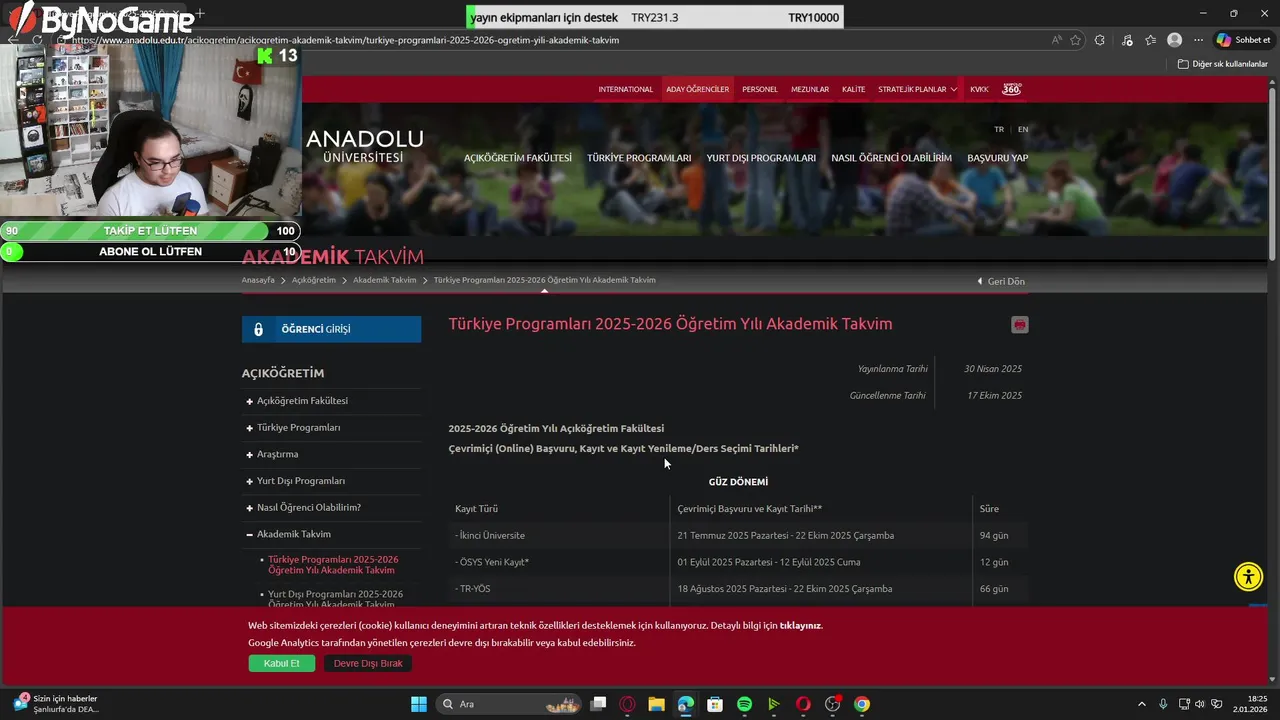This screenshot has width=1280, height=720.
Task: Switch site language to TR
Action: tap(999, 129)
